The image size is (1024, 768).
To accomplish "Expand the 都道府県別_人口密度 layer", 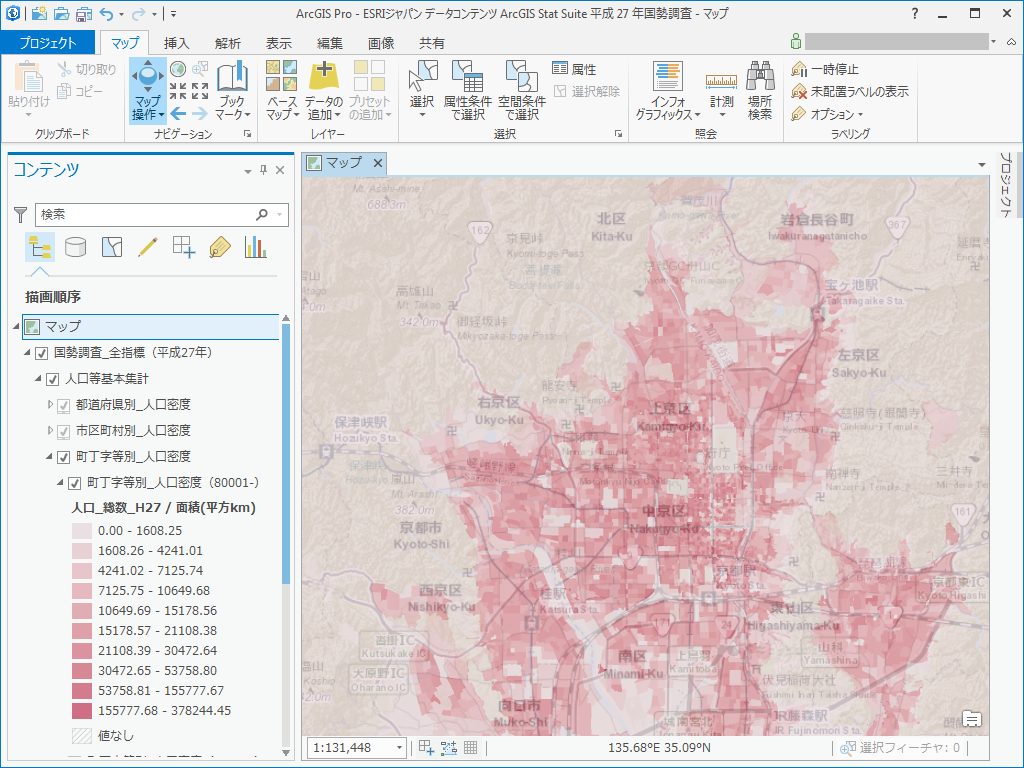I will (x=51, y=405).
